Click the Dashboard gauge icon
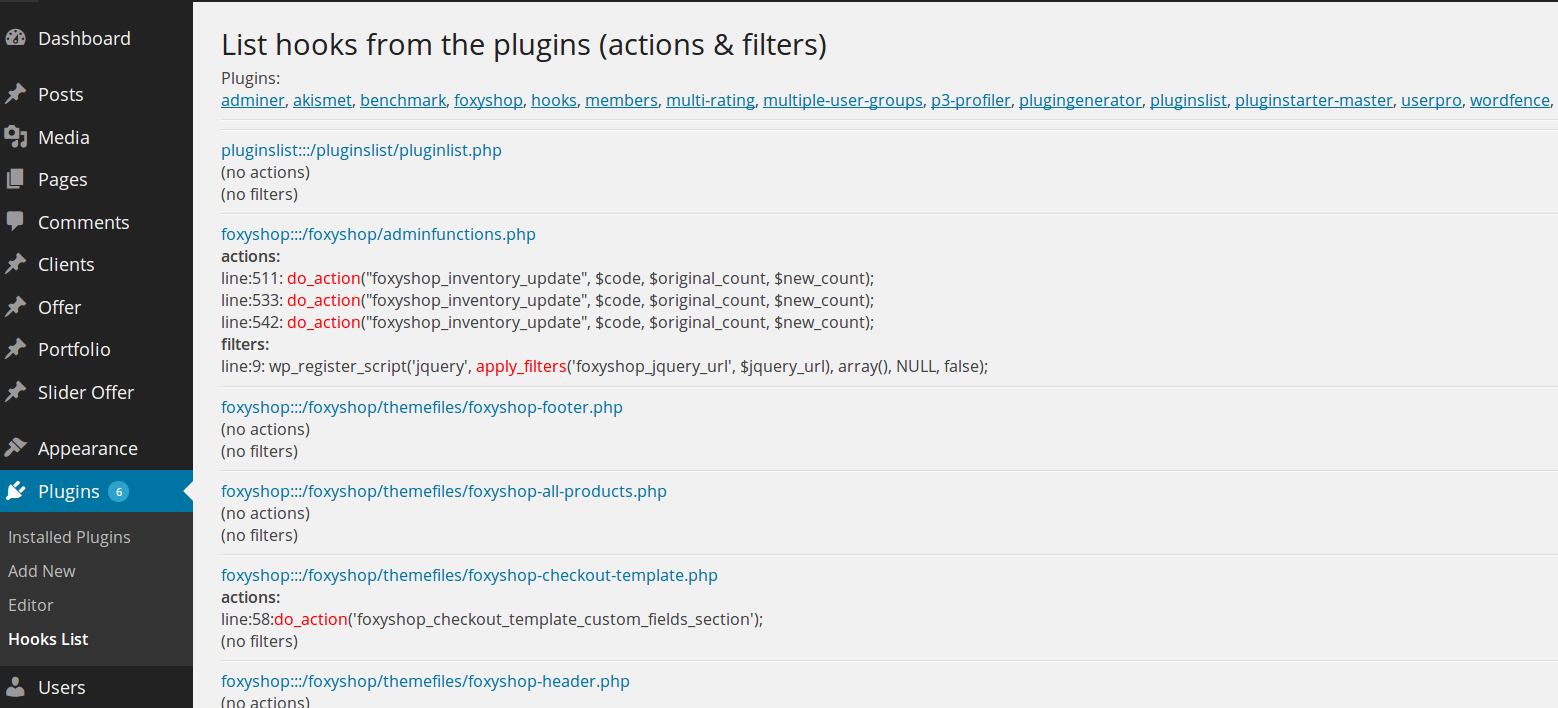 click(15, 38)
